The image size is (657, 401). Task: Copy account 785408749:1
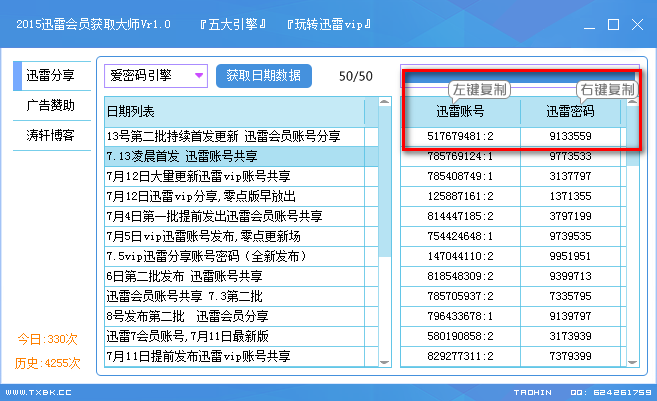point(460,176)
